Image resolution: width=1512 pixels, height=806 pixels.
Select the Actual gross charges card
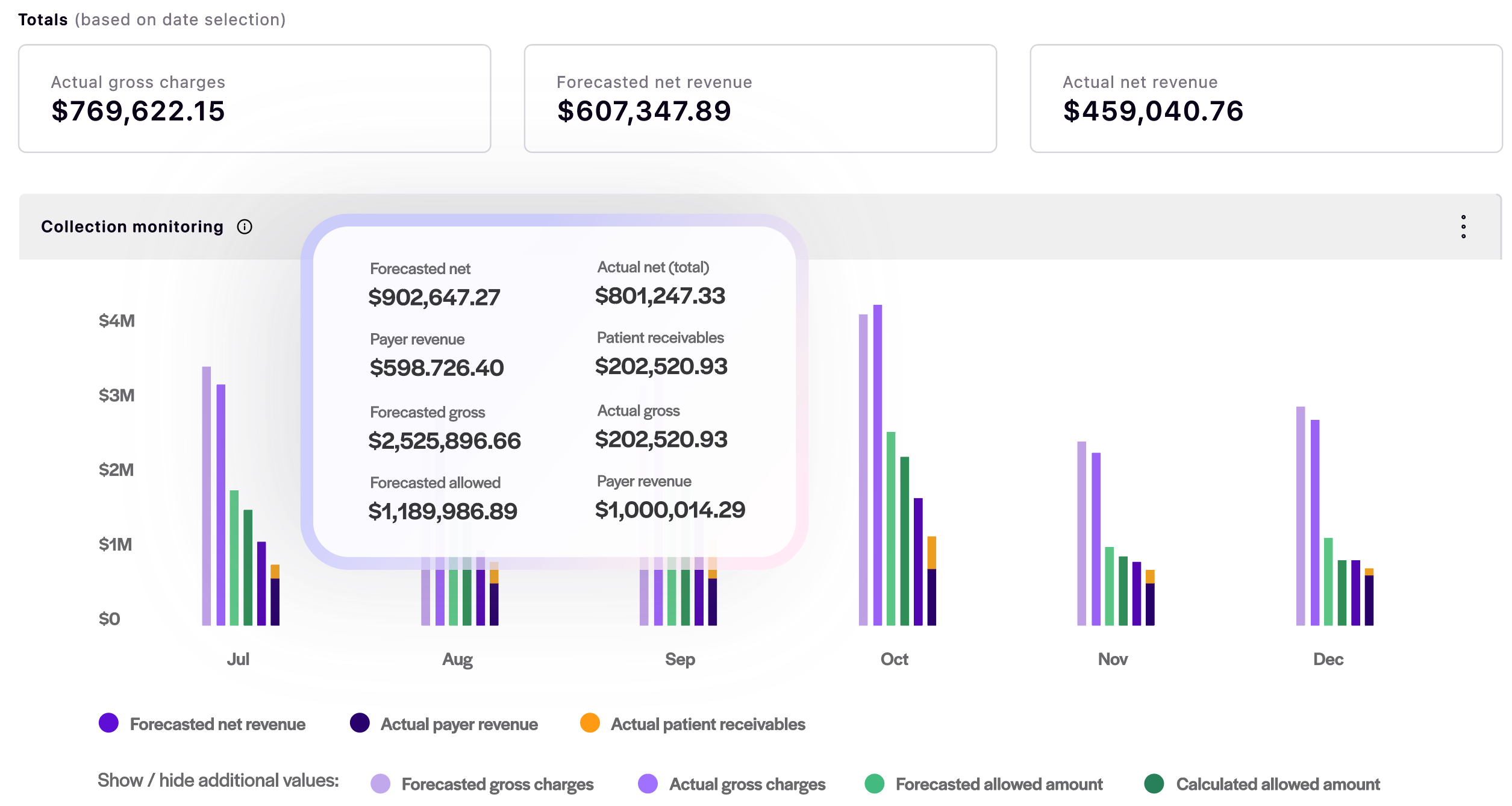(254, 98)
